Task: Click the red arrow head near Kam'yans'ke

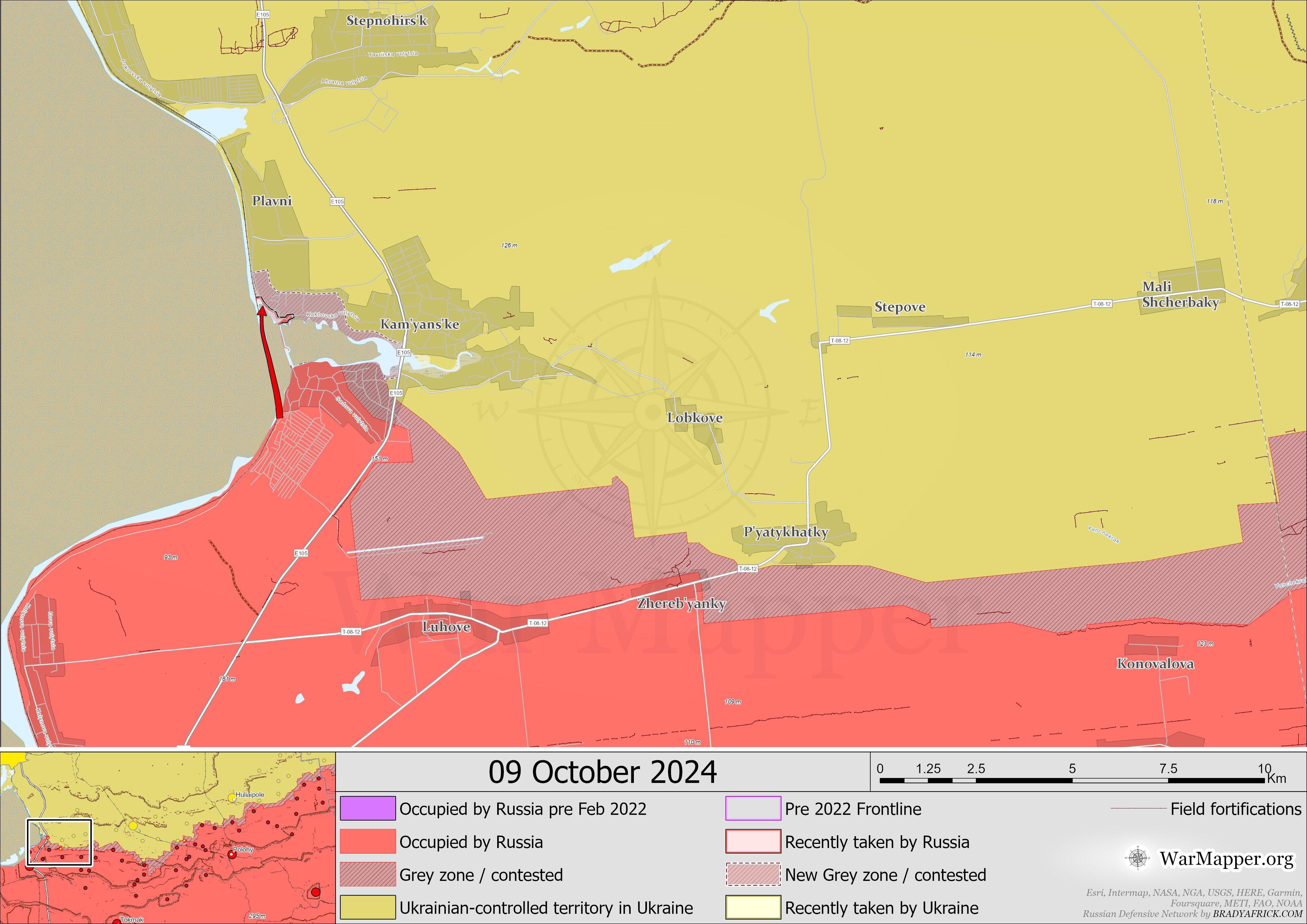Action: pyautogui.click(x=262, y=311)
